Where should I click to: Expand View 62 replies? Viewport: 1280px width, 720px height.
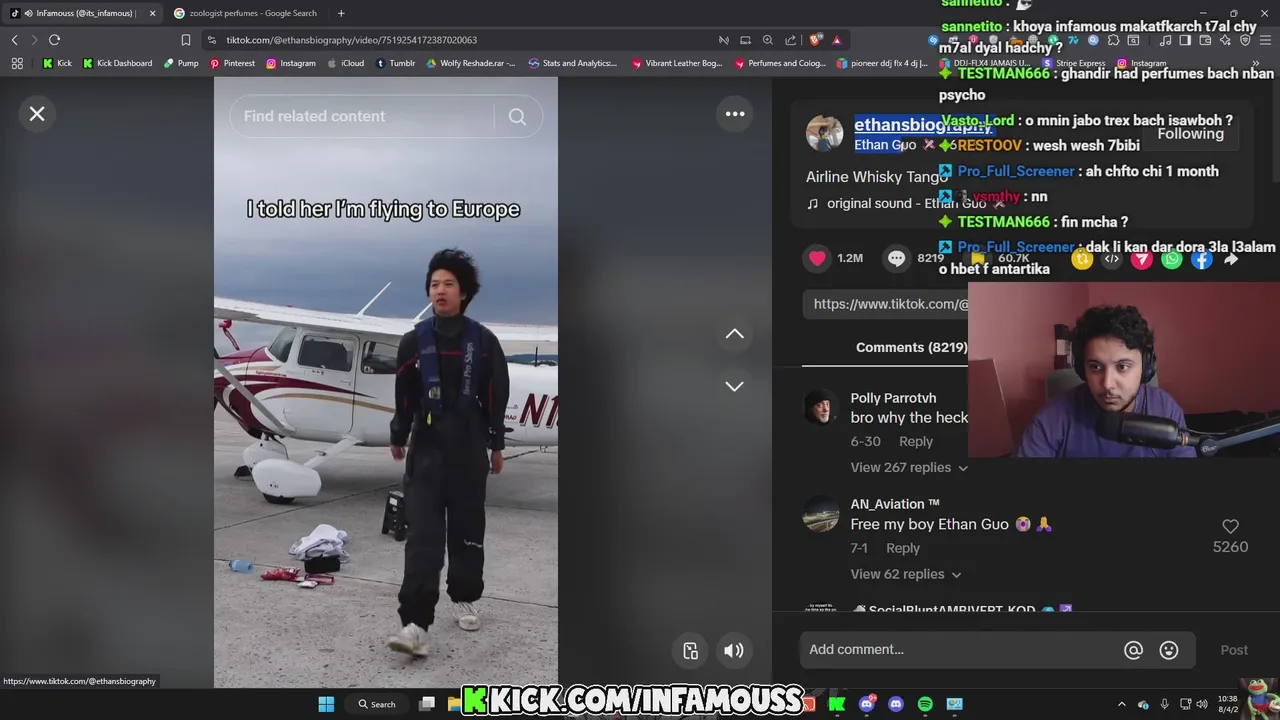coord(905,574)
